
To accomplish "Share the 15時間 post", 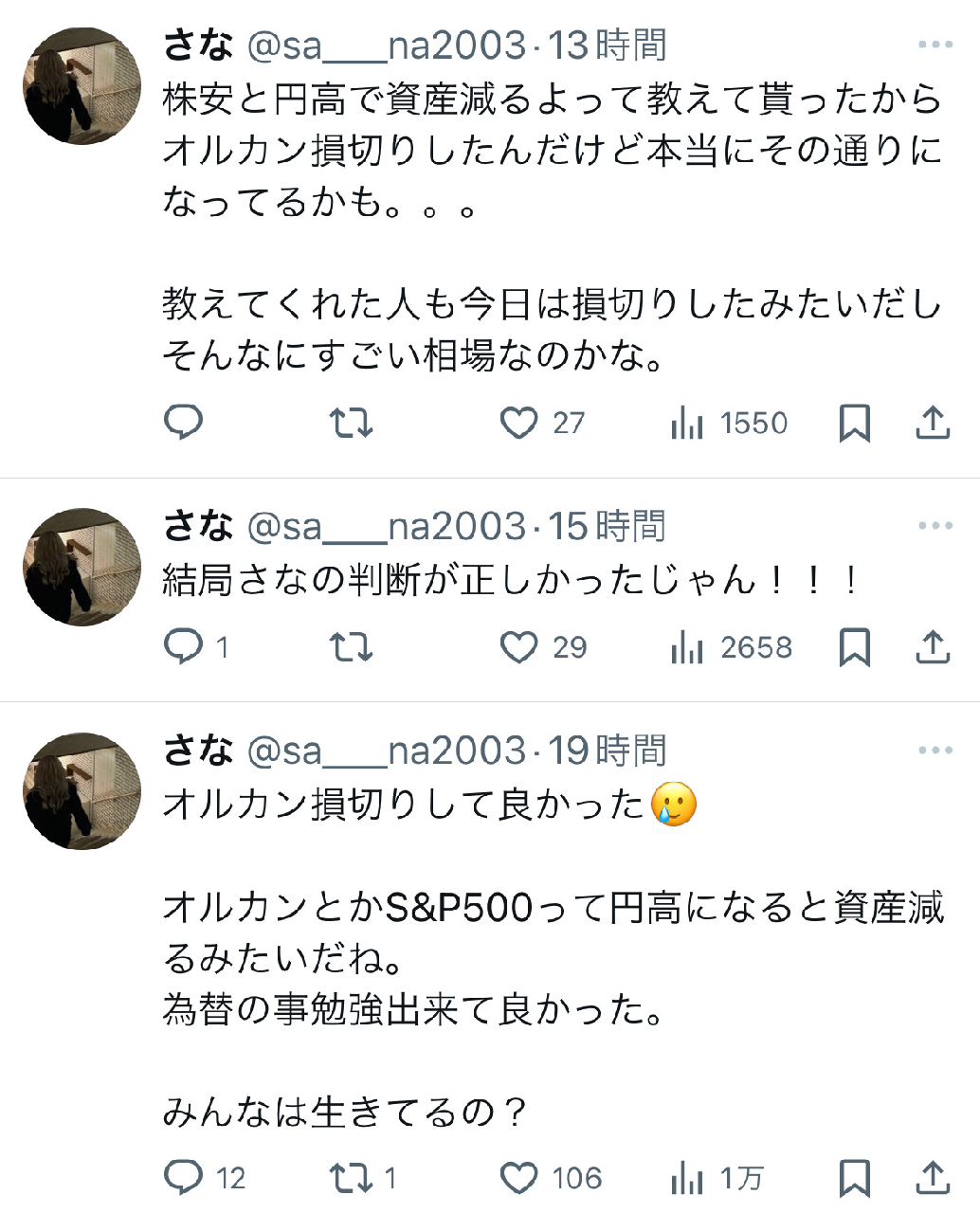I will pos(933,647).
